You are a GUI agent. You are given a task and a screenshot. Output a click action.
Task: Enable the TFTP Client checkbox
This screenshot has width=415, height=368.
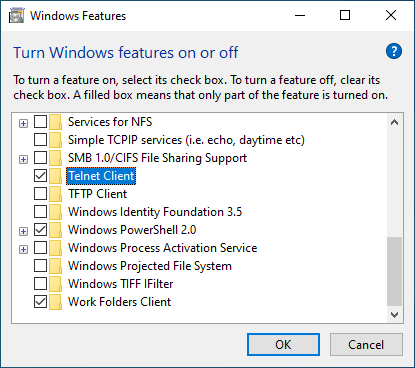pos(40,194)
